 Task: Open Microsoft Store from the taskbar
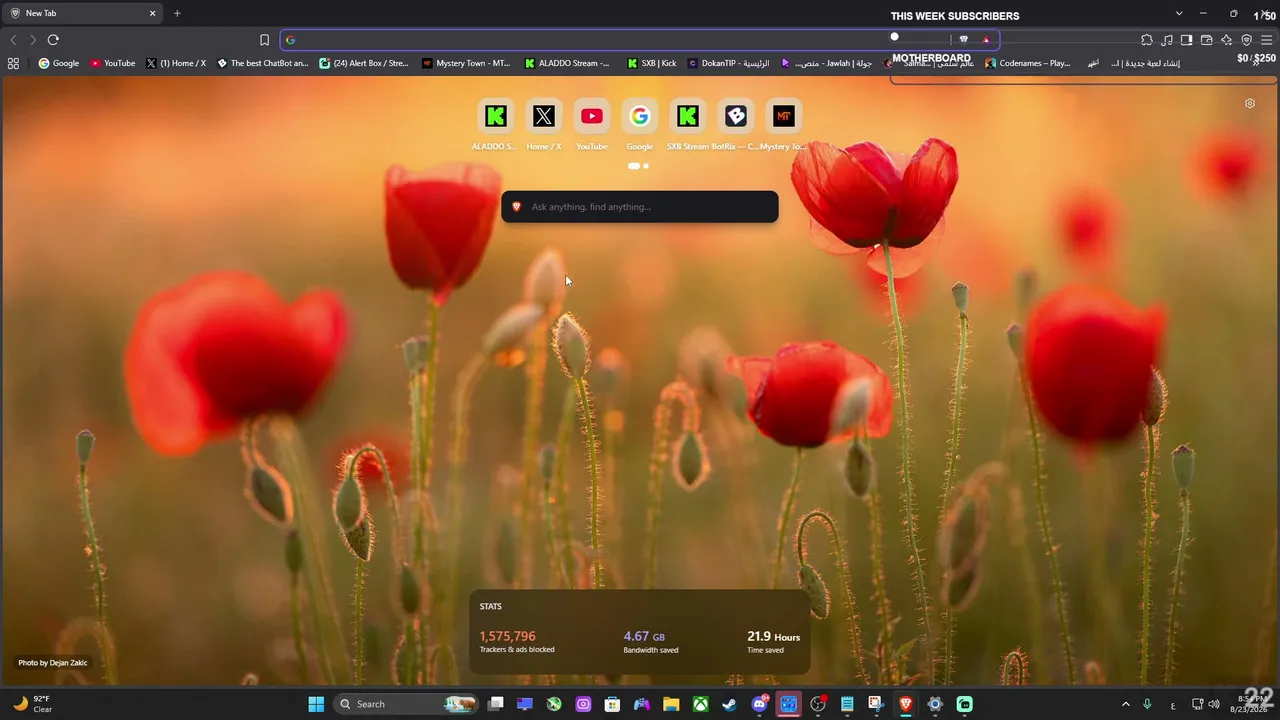(x=612, y=704)
